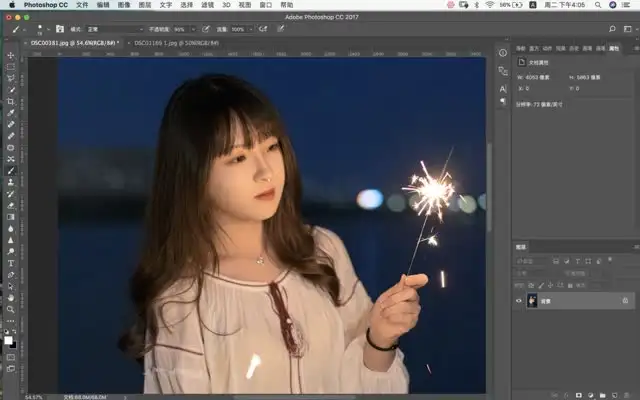Select the Eyedropper tool
The image size is (640, 400).
coord(11,113)
